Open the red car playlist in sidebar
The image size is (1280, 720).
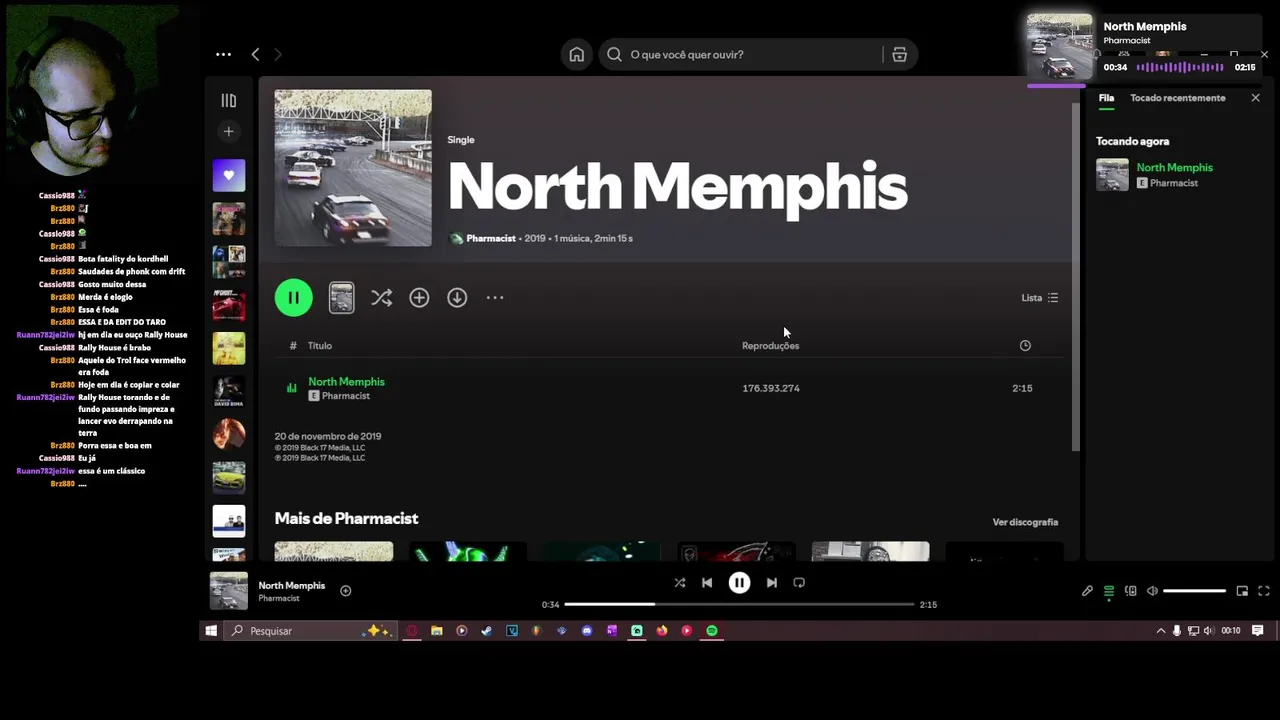tap(228, 305)
